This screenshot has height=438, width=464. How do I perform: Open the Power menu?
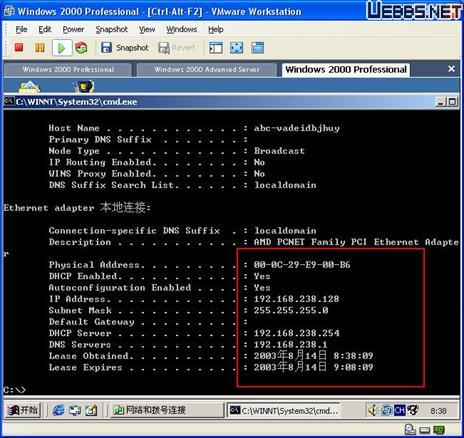(73, 30)
